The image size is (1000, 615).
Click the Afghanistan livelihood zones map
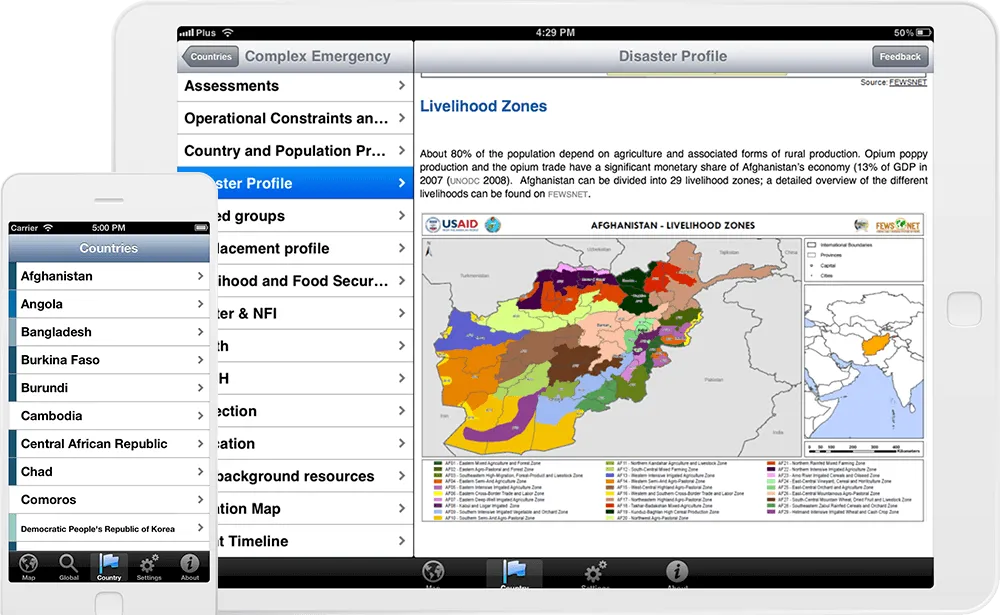click(x=612, y=347)
